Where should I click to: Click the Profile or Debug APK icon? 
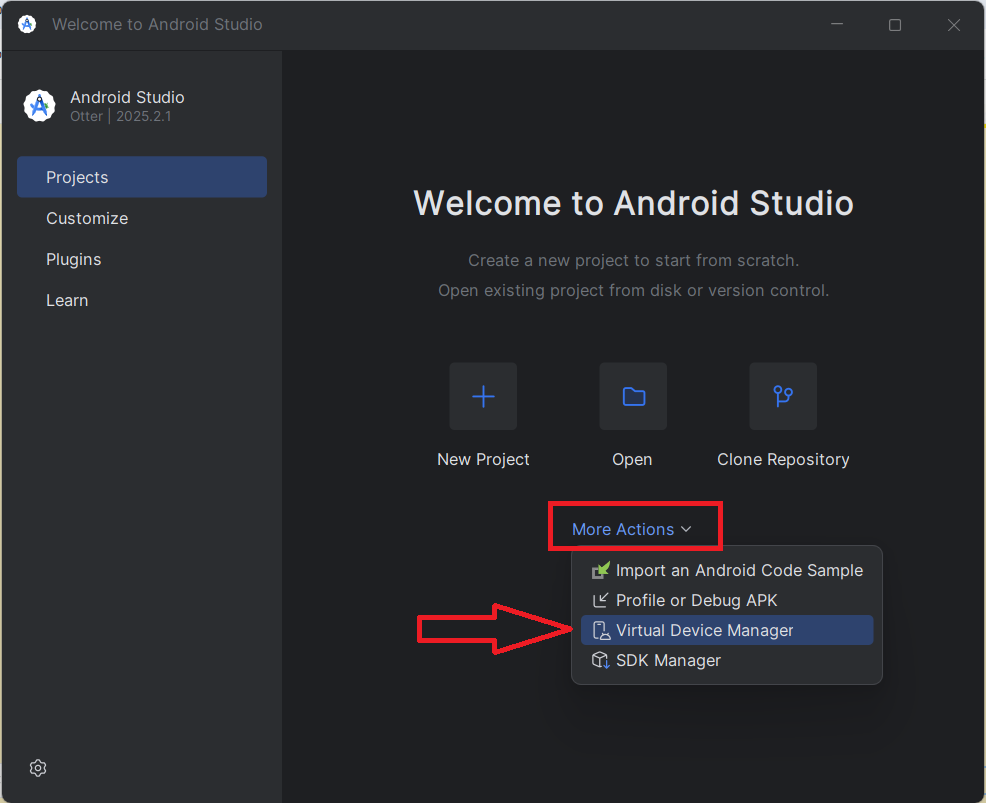600,600
